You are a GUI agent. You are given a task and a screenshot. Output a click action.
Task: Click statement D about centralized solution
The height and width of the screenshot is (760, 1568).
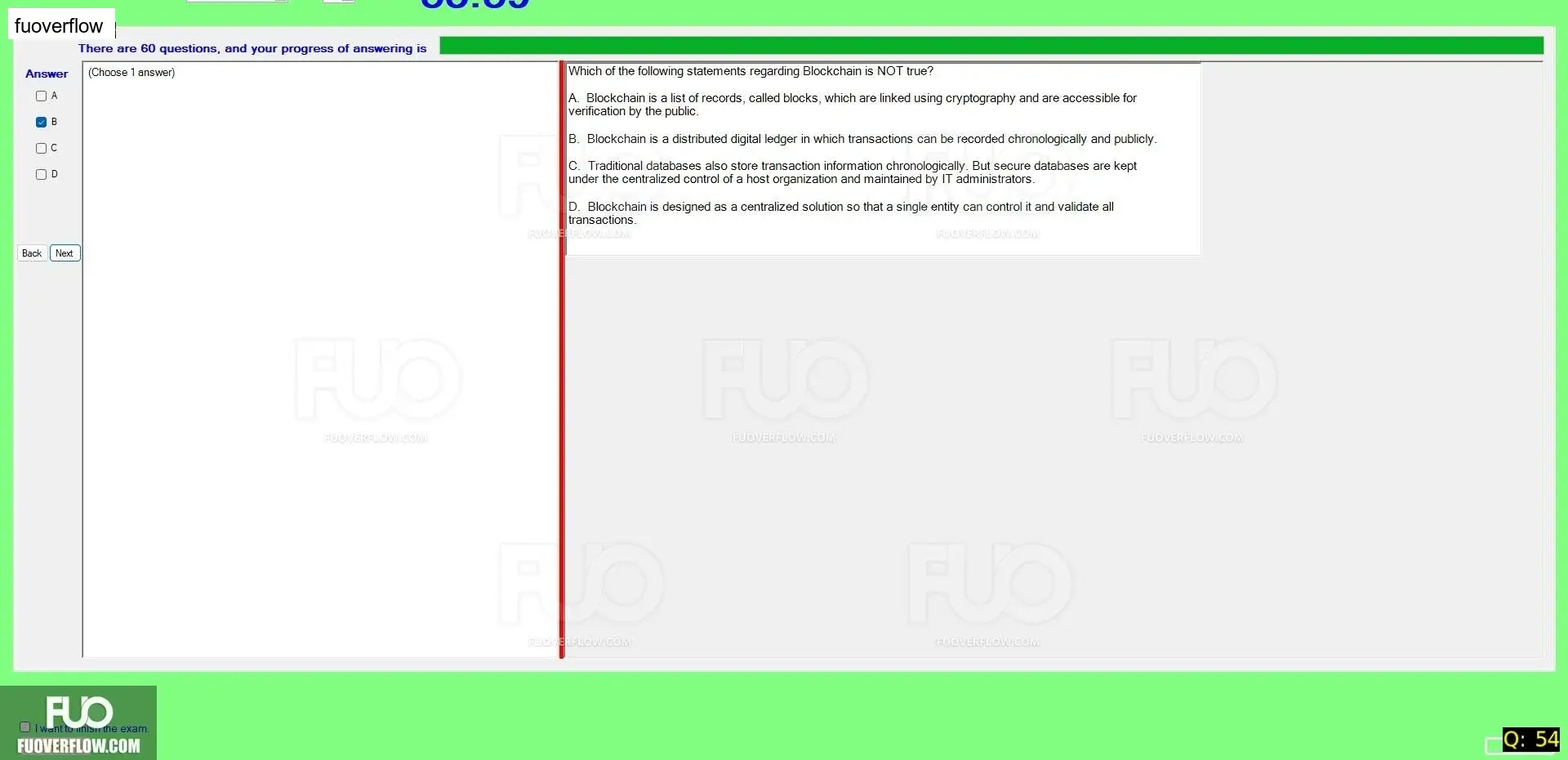(x=841, y=213)
